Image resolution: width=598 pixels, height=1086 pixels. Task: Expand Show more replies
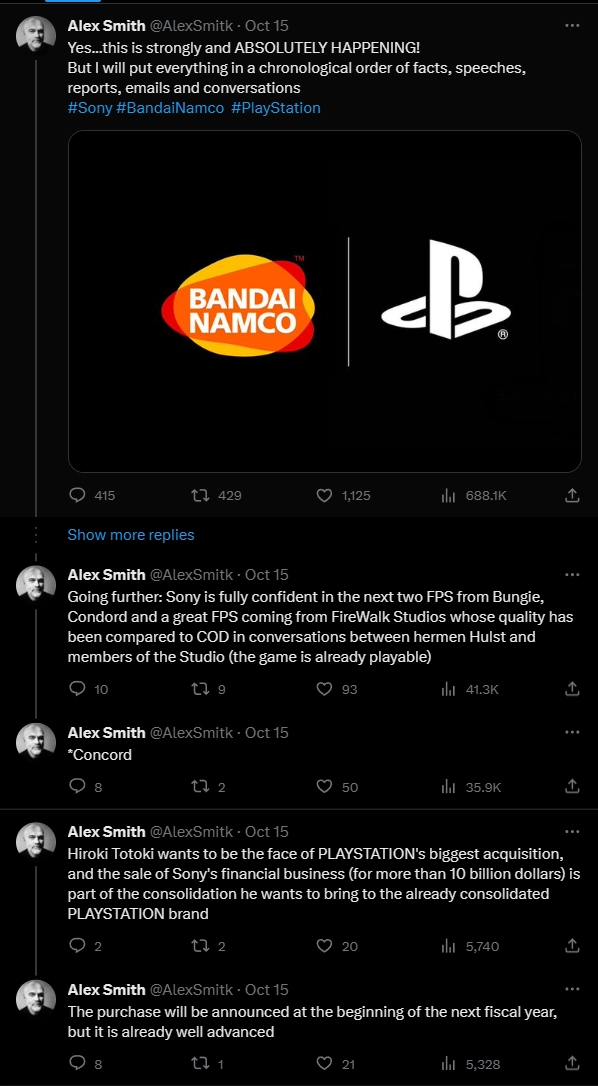point(131,535)
